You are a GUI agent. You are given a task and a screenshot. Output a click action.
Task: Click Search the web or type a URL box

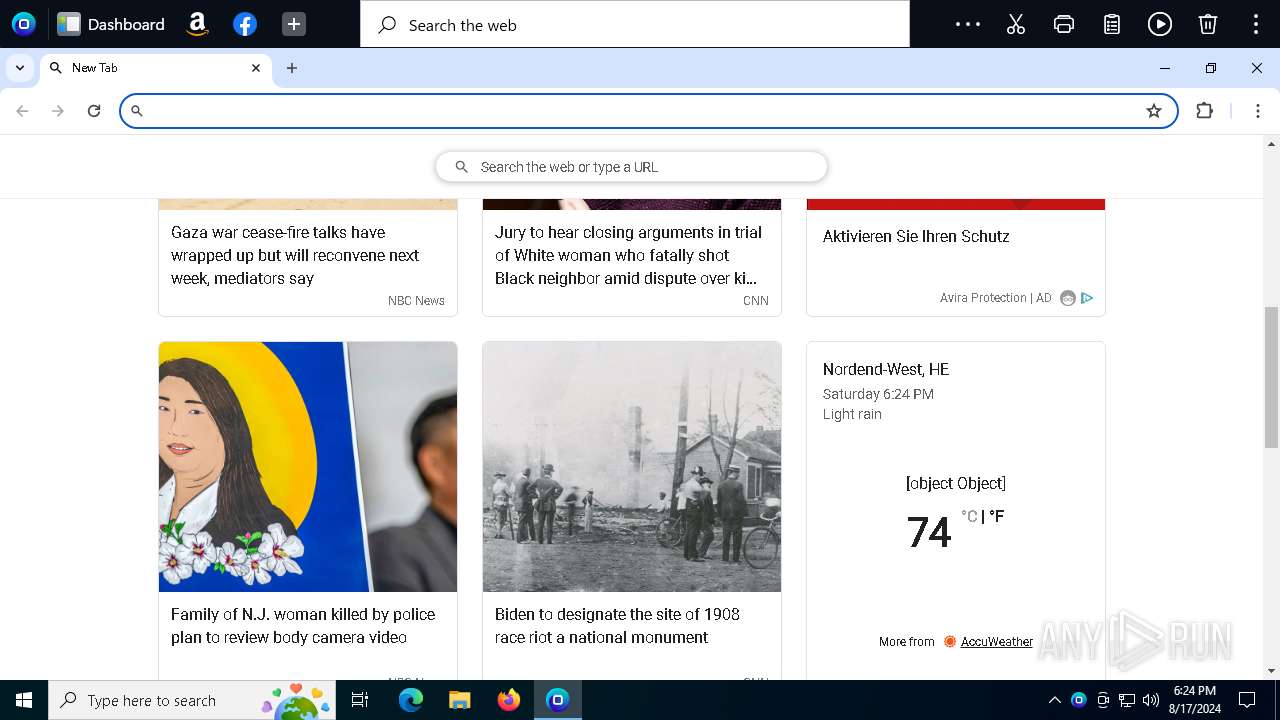pyautogui.click(x=631, y=167)
